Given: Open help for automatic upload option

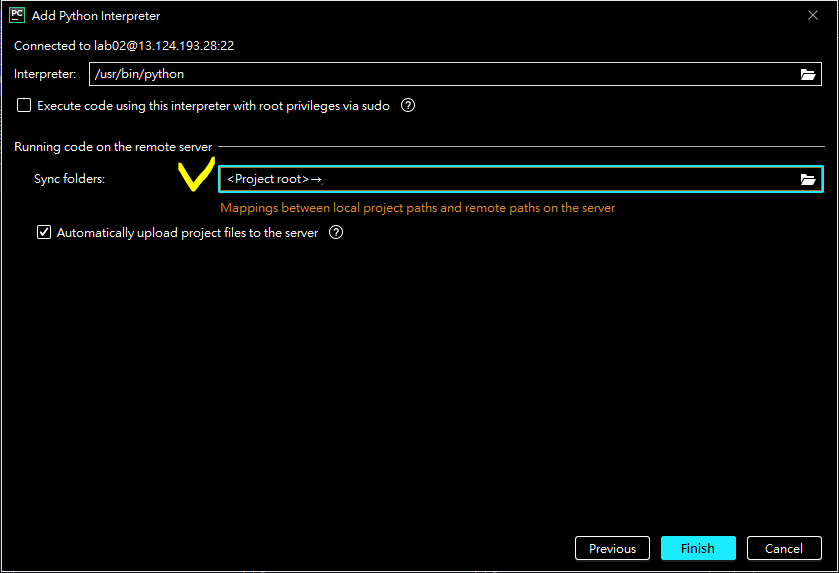Looking at the screenshot, I should click(335, 232).
